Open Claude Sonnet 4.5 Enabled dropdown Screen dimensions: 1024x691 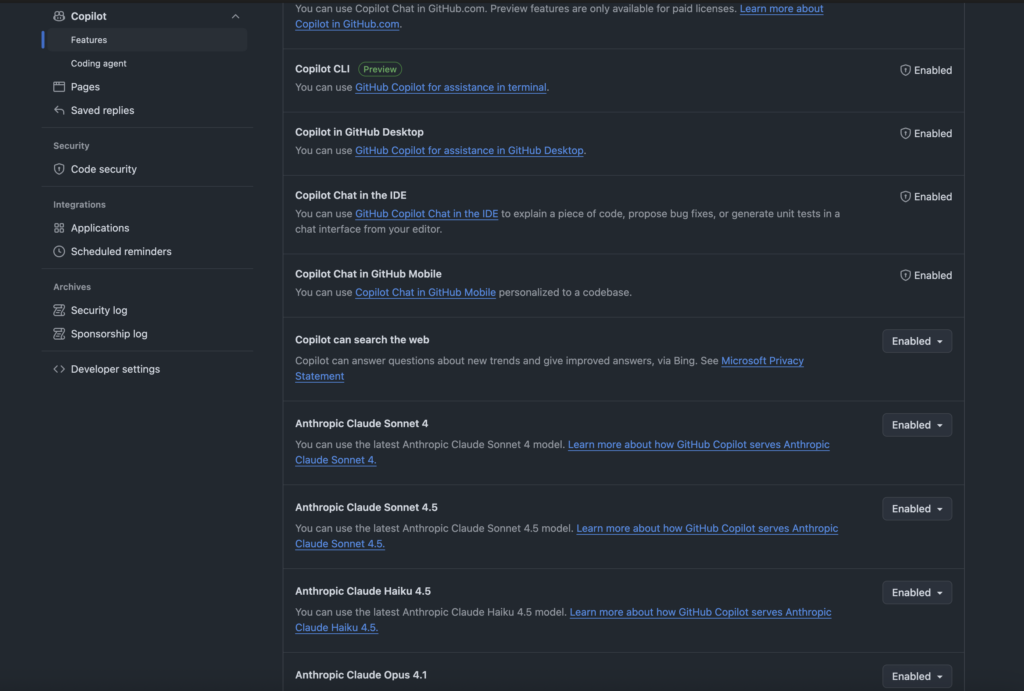[x=916, y=509]
